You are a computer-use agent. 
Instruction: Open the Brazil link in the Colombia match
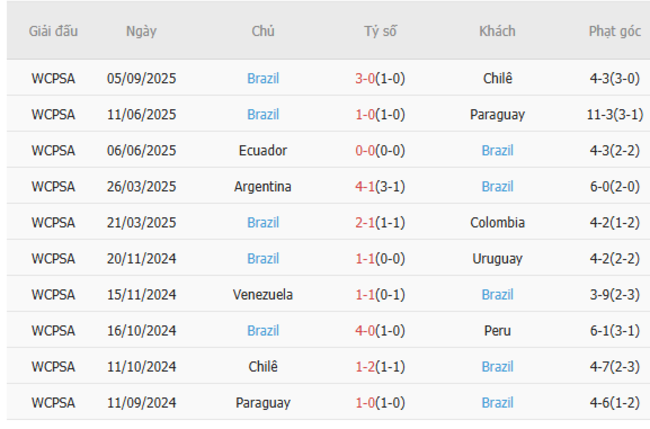[263, 222]
